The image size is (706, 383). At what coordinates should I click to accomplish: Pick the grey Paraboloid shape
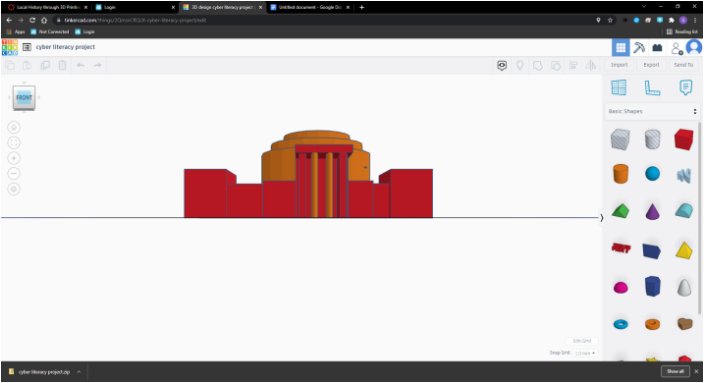coord(685,288)
